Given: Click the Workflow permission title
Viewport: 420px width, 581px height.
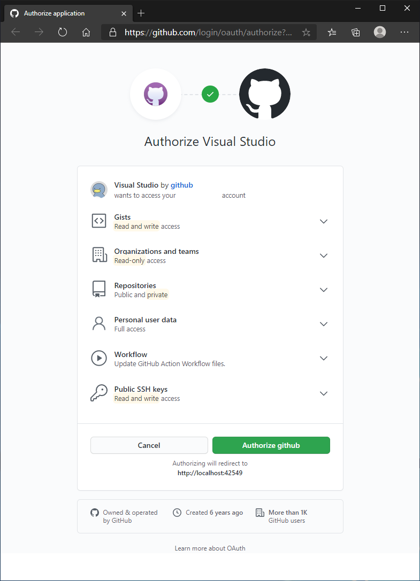Looking at the screenshot, I should 130,354.
